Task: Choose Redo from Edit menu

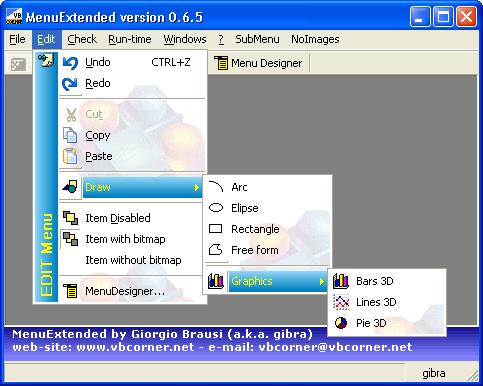Action: (132, 83)
